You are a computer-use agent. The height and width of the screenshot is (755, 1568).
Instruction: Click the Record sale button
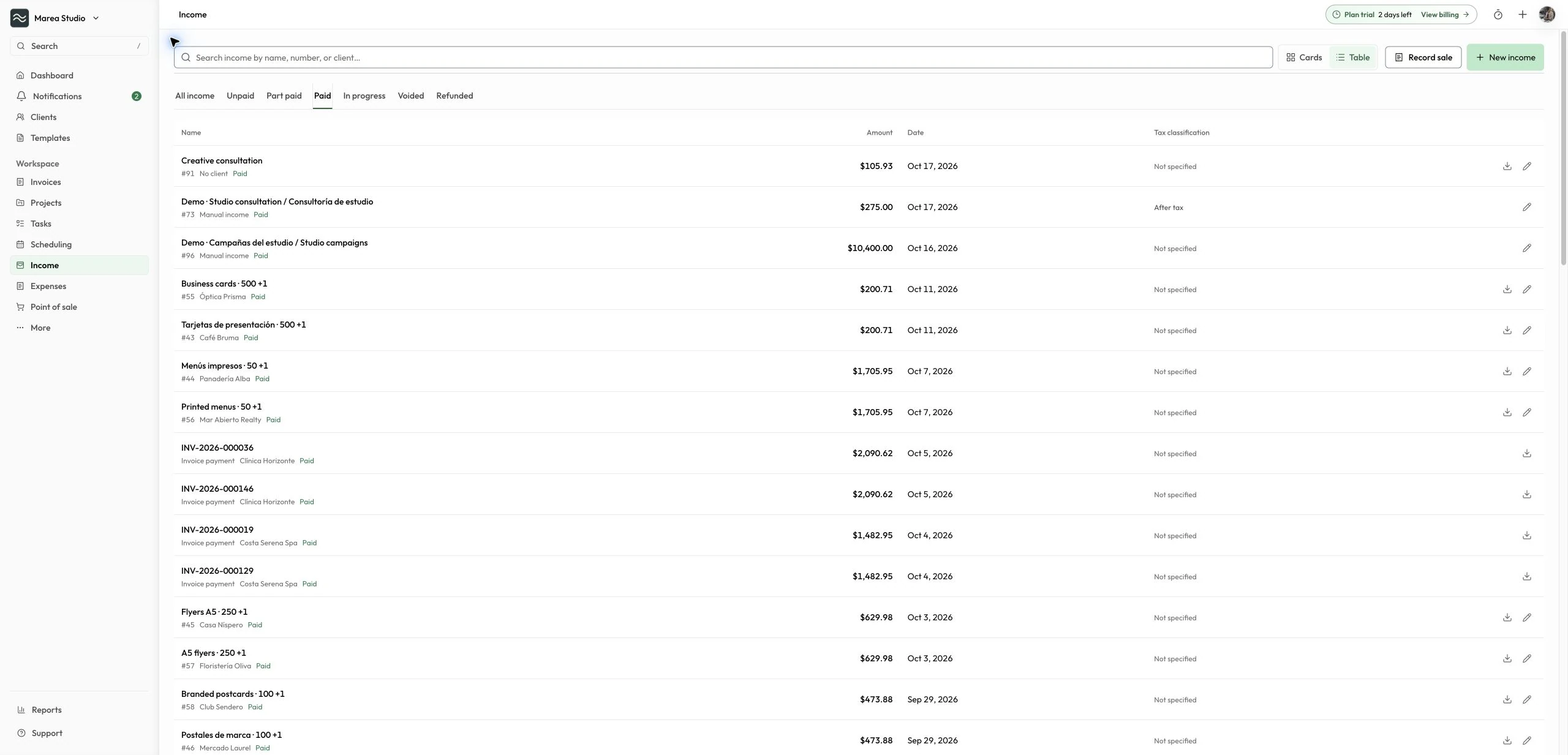tap(1423, 58)
